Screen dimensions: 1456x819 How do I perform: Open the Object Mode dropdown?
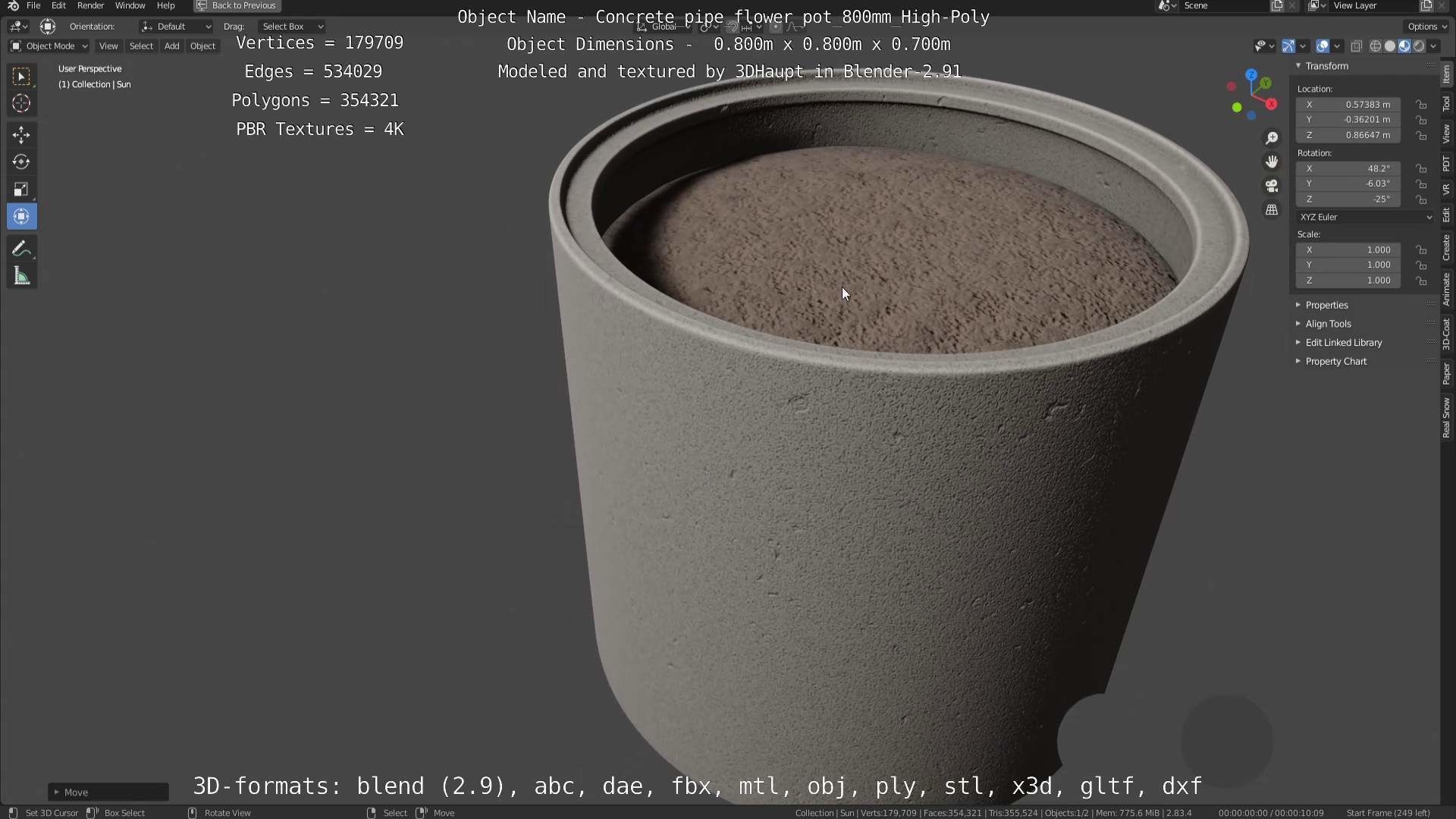(49, 46)
